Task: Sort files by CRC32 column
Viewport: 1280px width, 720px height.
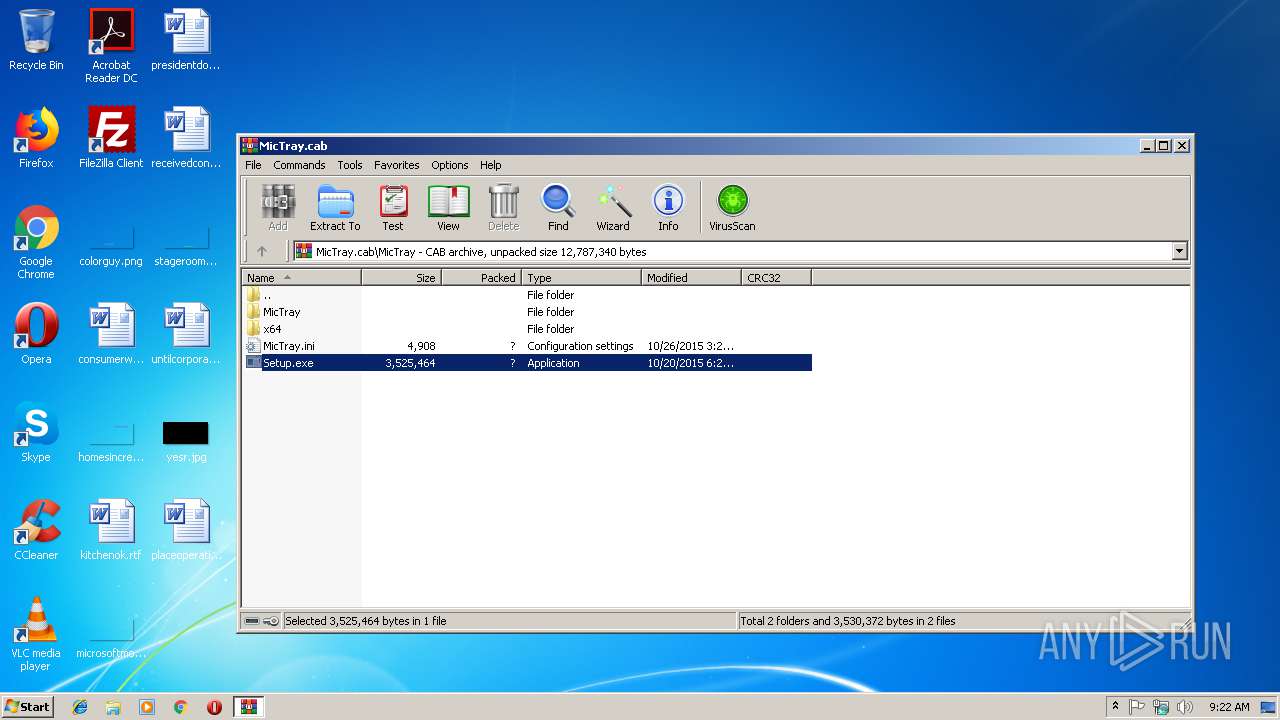Action: point(776,278)
